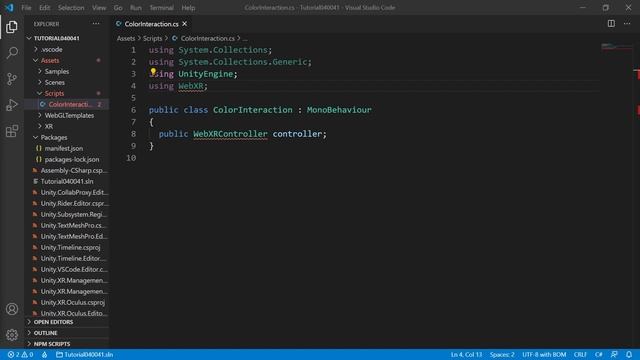
Task: Collapse the Assets folder
Action: [x=50, y=60]
